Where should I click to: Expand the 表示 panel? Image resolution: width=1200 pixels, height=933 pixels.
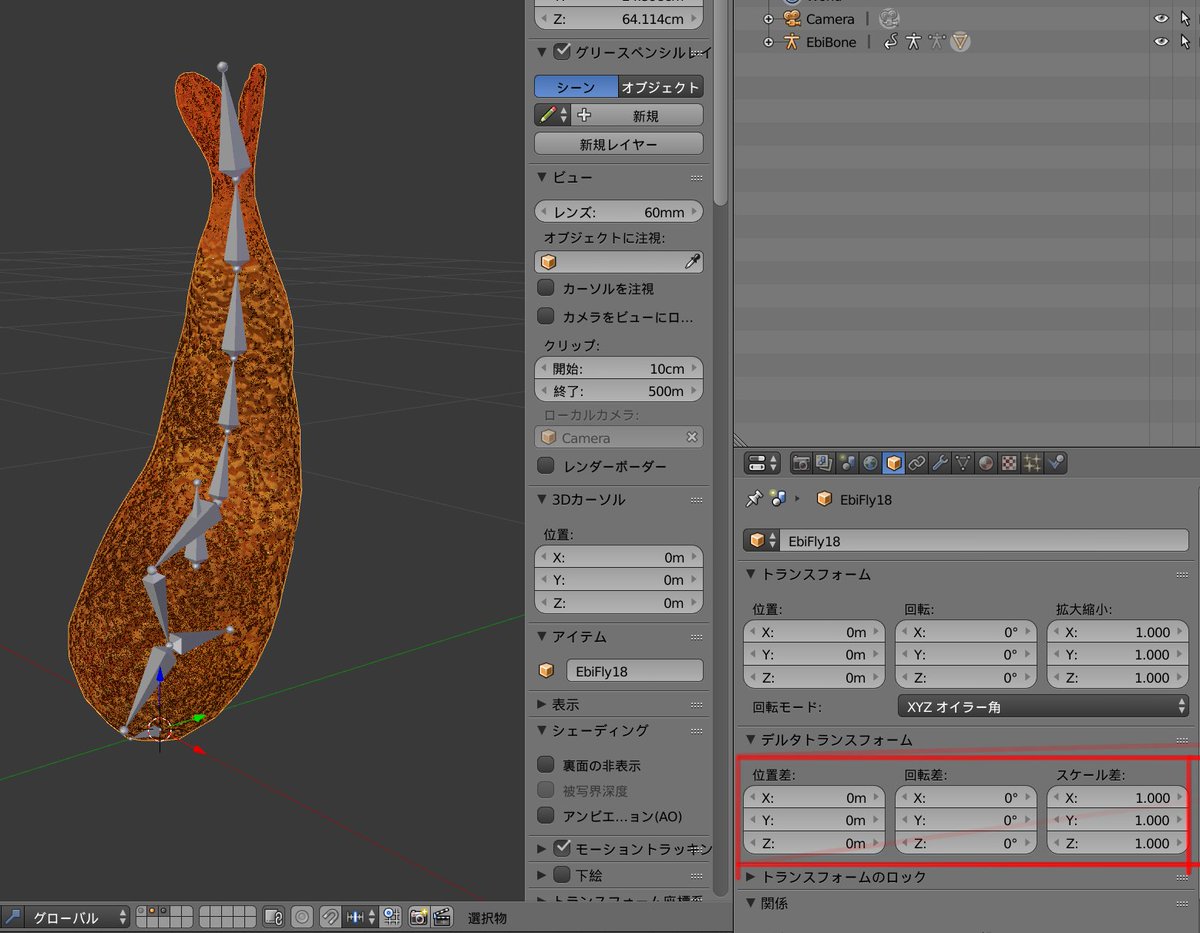(x=543, y=704)
